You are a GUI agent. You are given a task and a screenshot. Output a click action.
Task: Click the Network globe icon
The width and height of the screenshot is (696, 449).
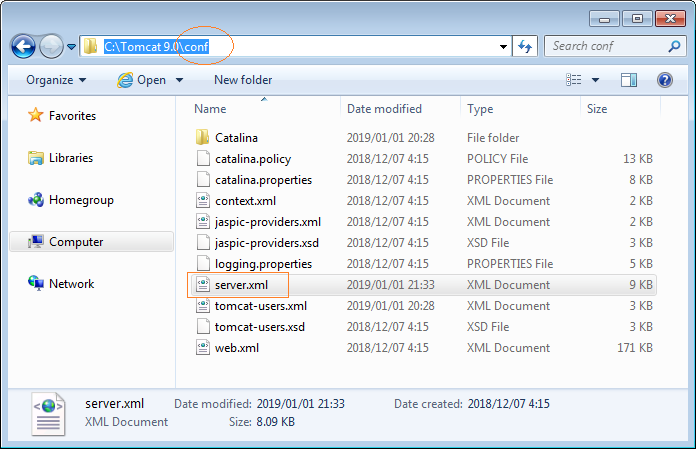(36, 283)
